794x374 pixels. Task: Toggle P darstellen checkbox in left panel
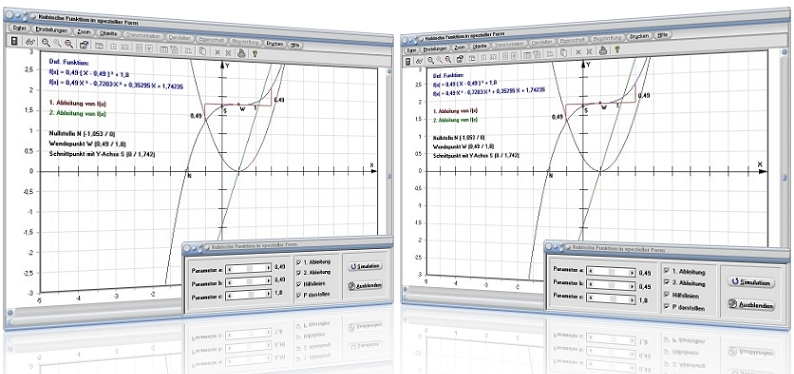298,295
